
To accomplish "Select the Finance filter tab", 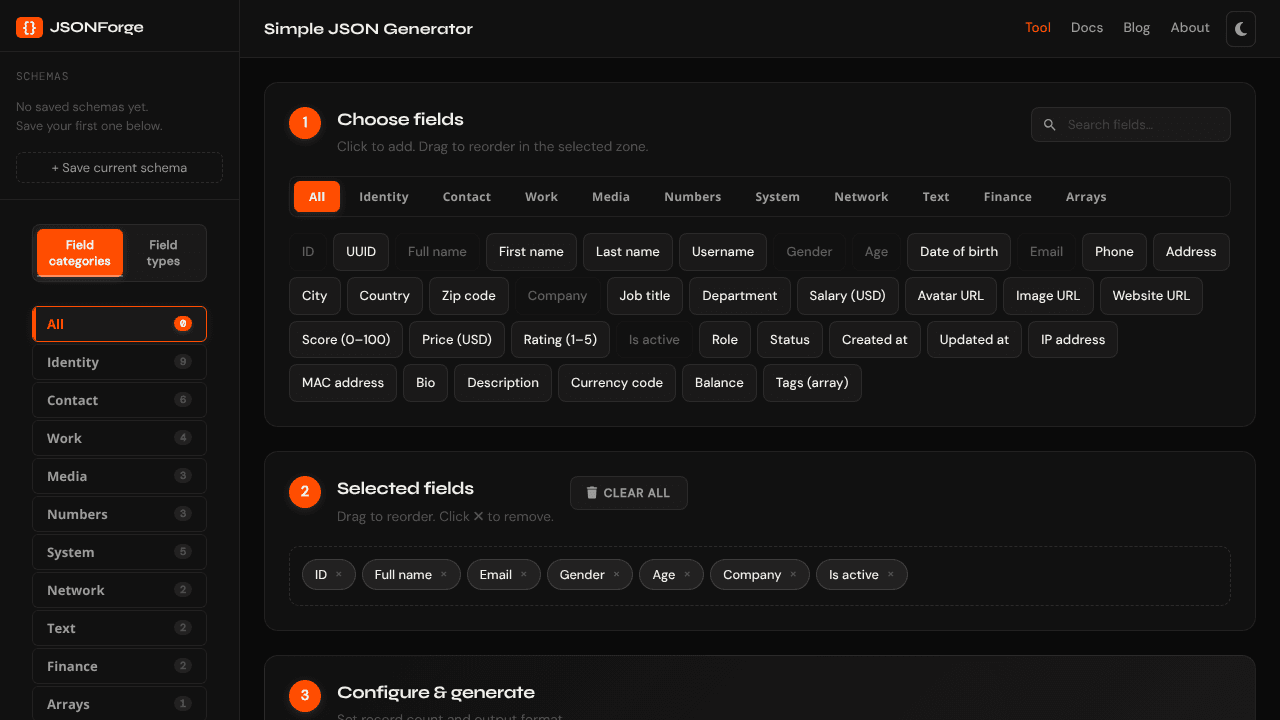I will coord(1008,197).
